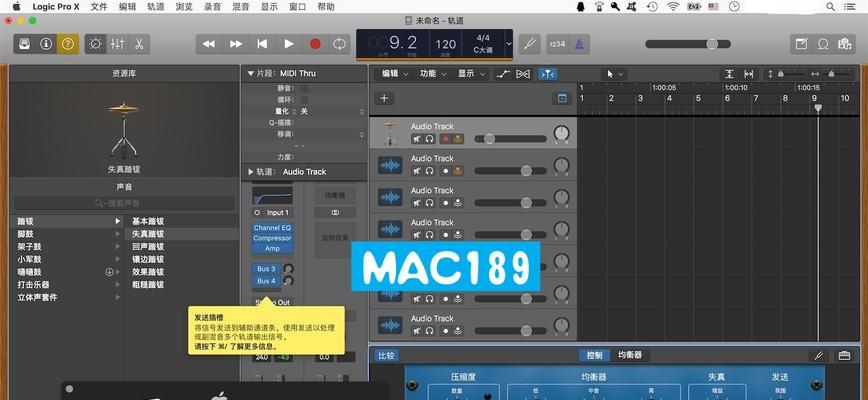
Task: Open the tracks area 功能 dropdown menu
Action: 432,74
